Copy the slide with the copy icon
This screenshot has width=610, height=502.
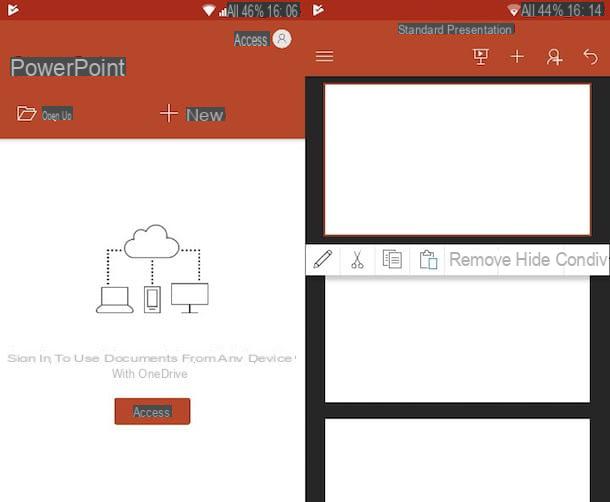(392, 259)
